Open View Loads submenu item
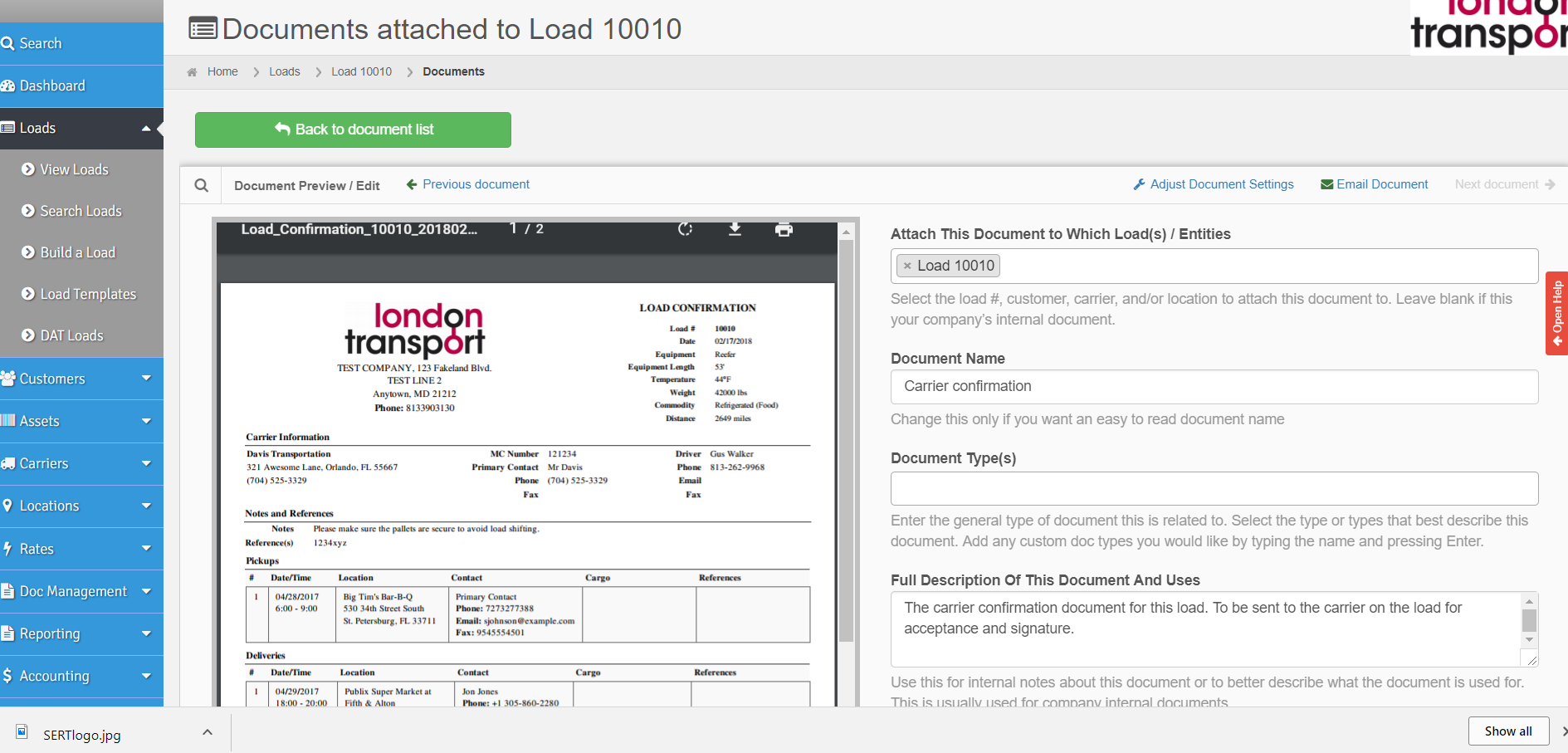 click(74, 169)
